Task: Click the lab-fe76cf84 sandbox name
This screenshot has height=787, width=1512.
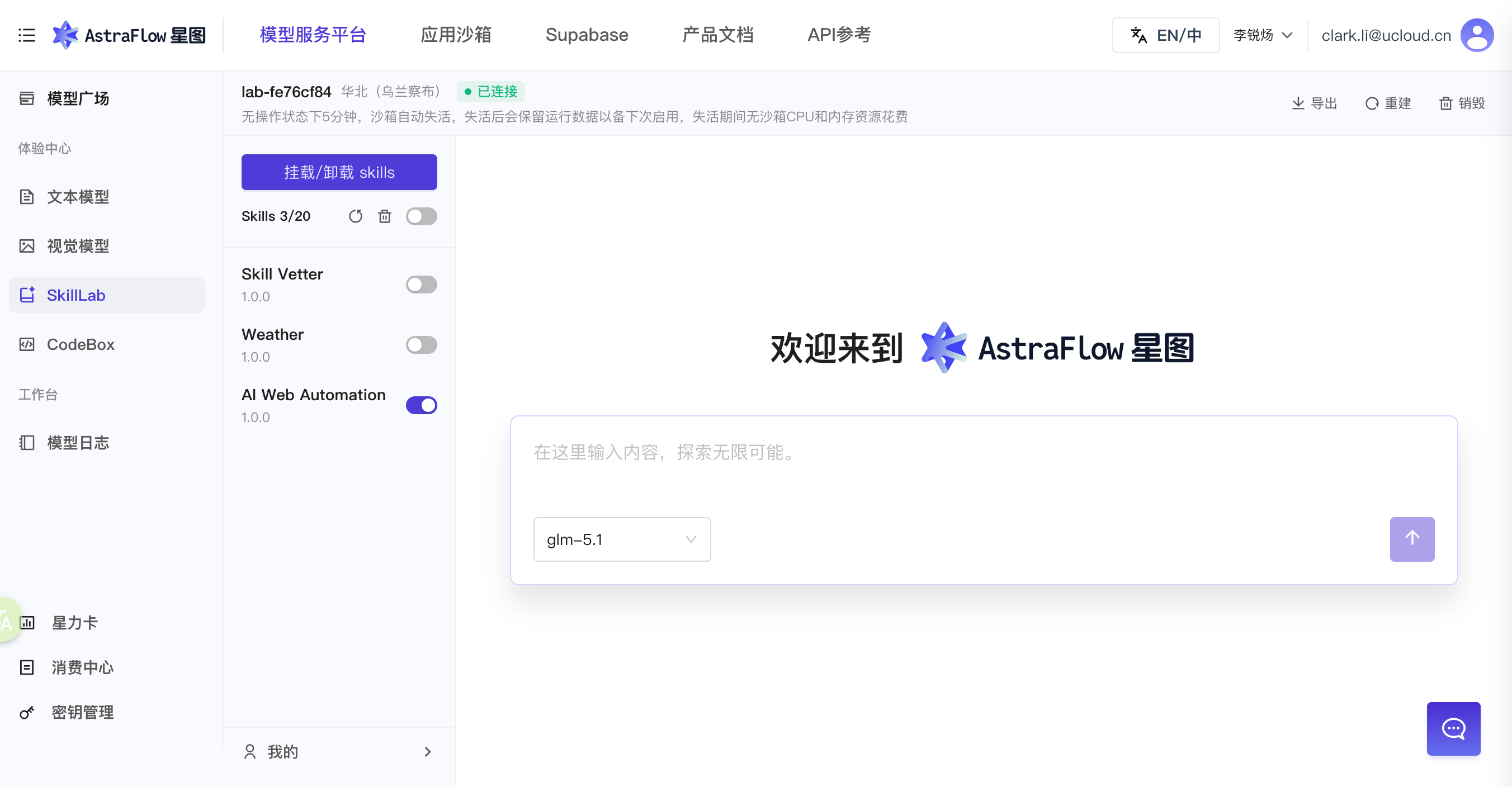Action: point(286,92)
